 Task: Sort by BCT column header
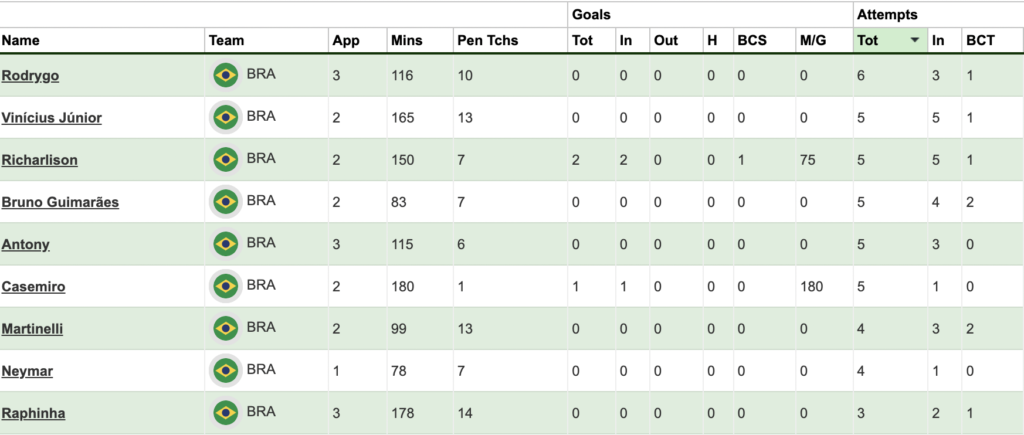coord(979,41)
